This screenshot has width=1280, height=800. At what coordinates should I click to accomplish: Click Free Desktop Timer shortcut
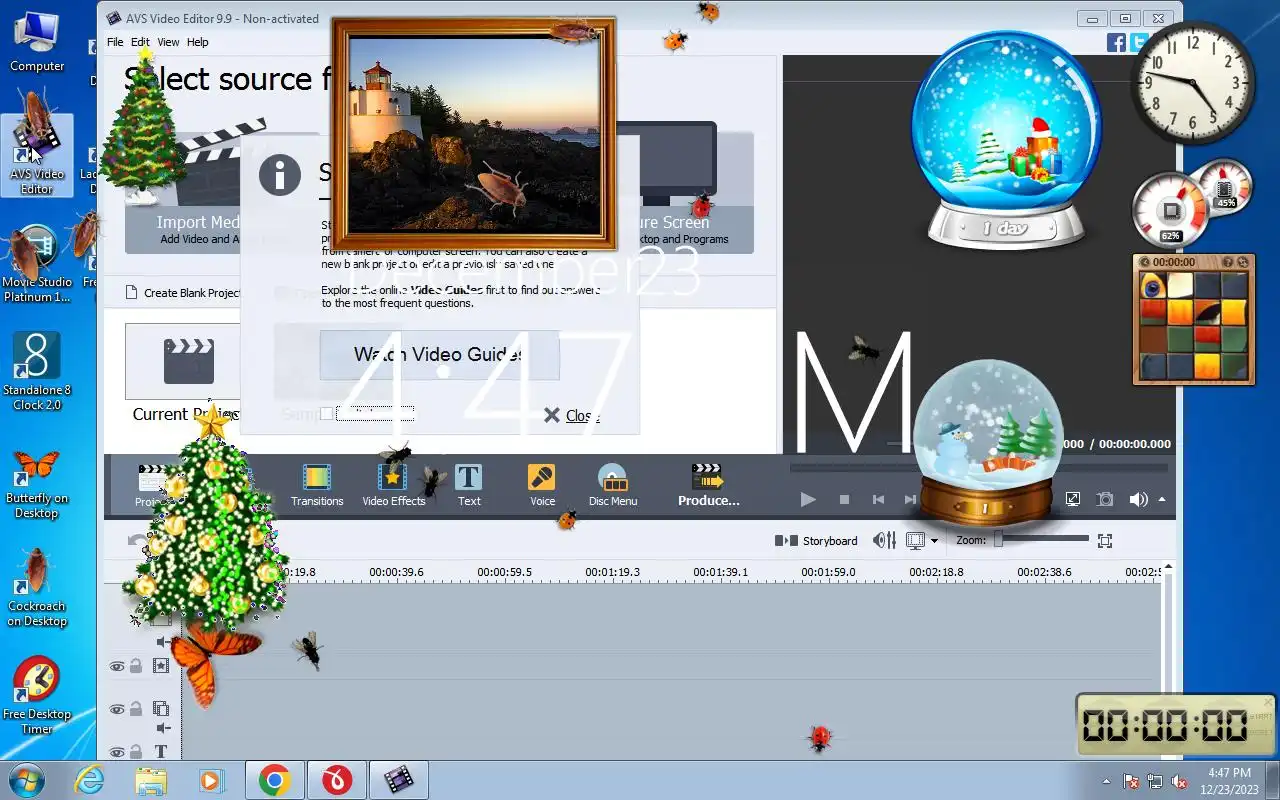(x=37, y=696)
